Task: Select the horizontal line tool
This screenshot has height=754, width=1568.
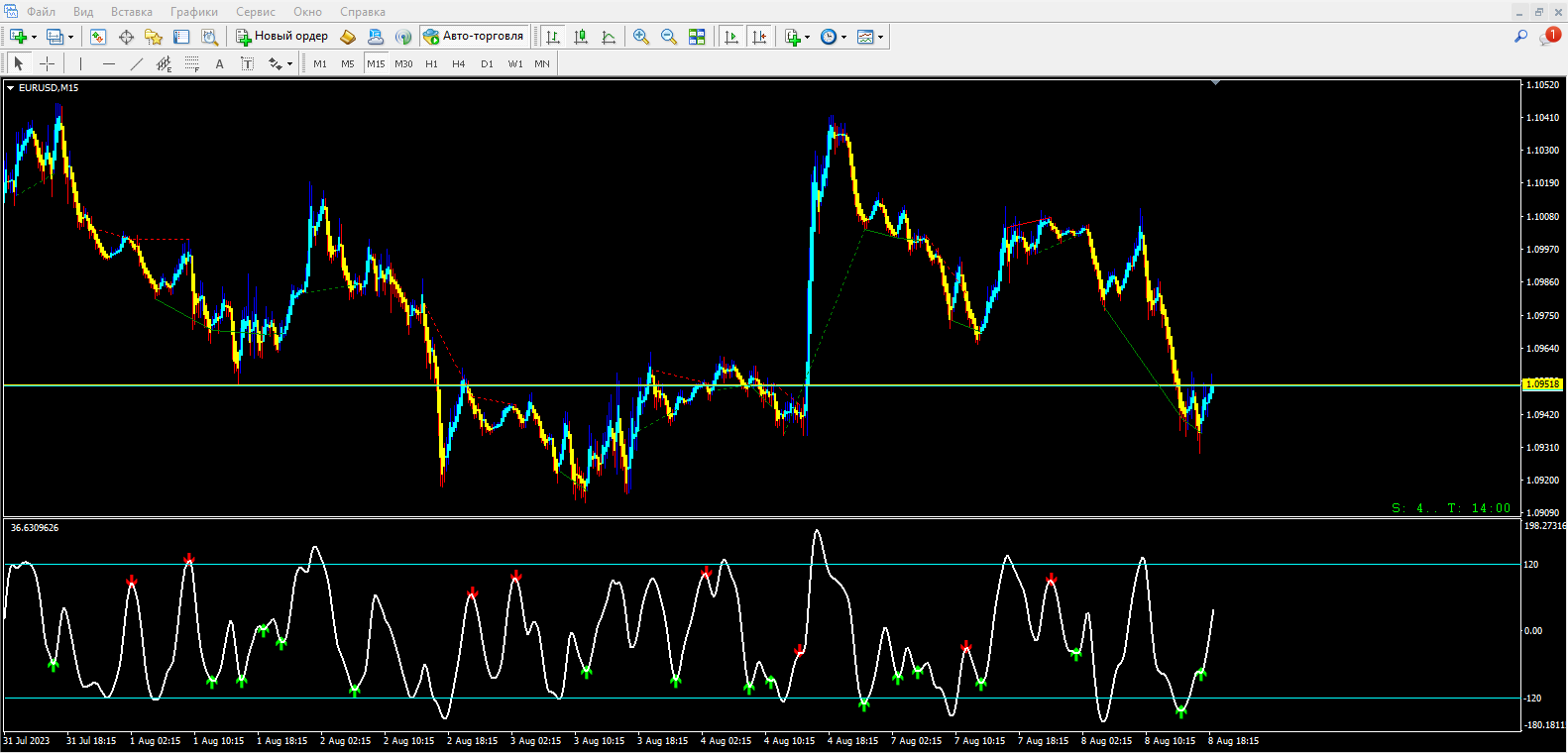Action: (x=109, y=63)
